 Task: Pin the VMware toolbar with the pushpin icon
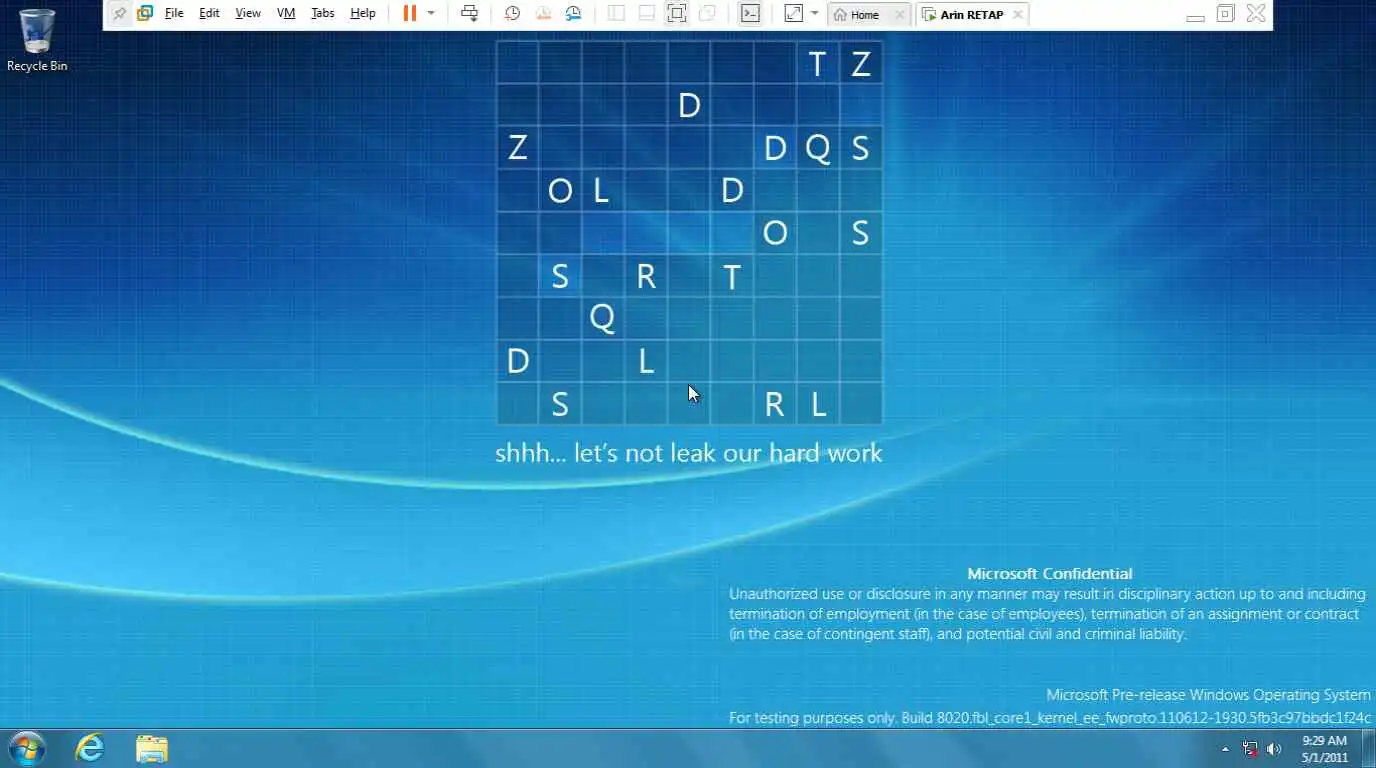(120, 14)
